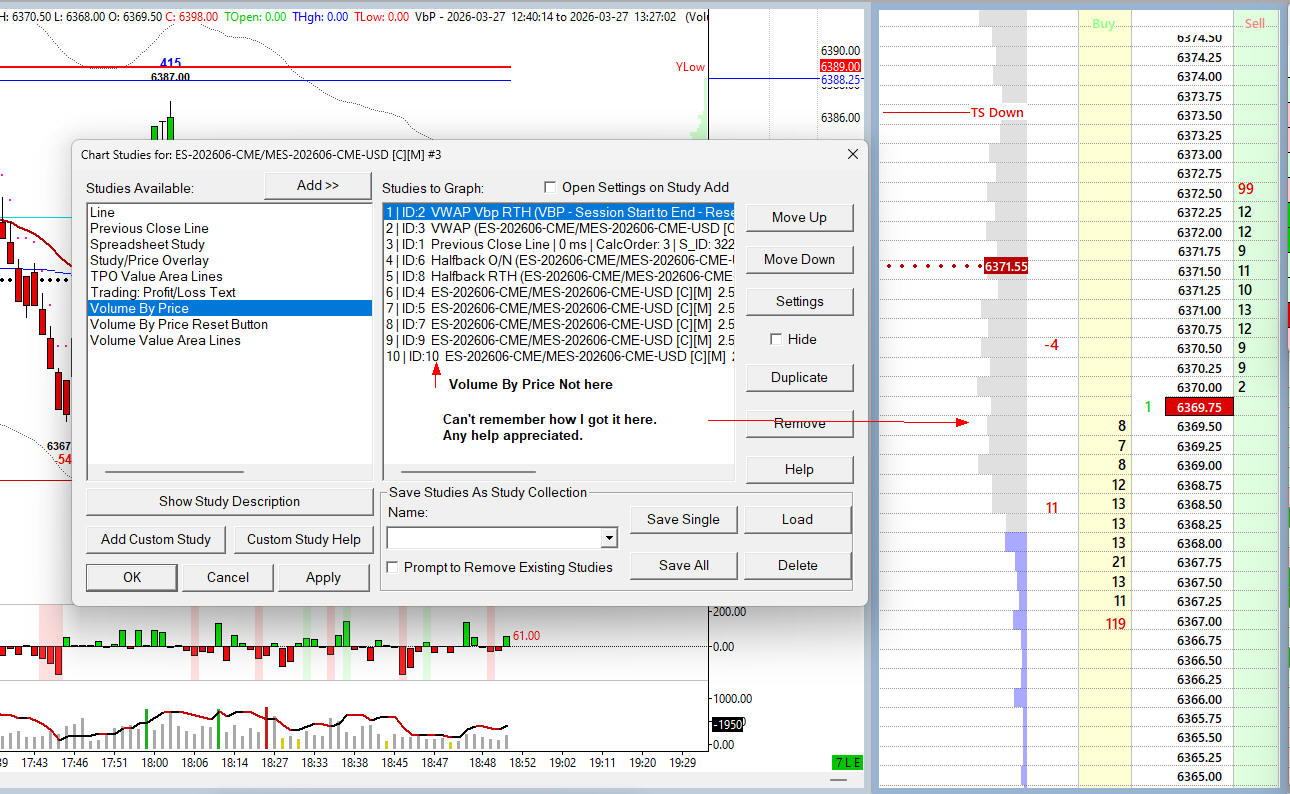The image size is (1290, 794).
Task: Duplicate the selected study
Action: [x=799, y=377]
